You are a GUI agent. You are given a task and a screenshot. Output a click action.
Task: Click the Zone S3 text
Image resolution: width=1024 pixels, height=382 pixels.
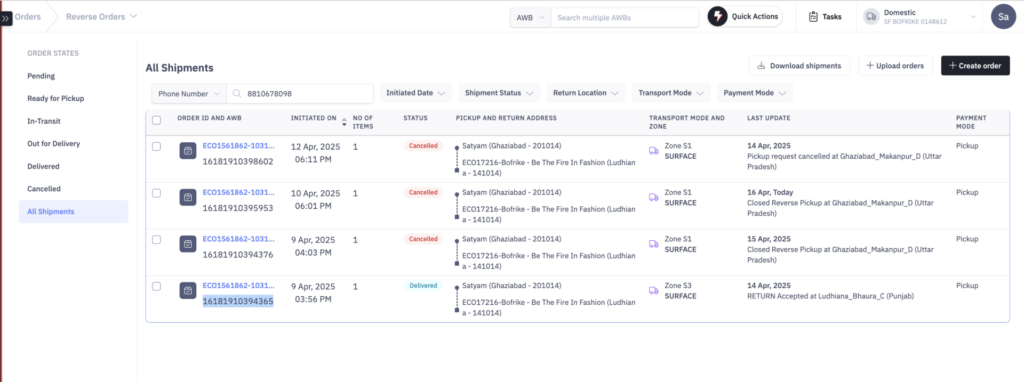(x=679, y=285)
